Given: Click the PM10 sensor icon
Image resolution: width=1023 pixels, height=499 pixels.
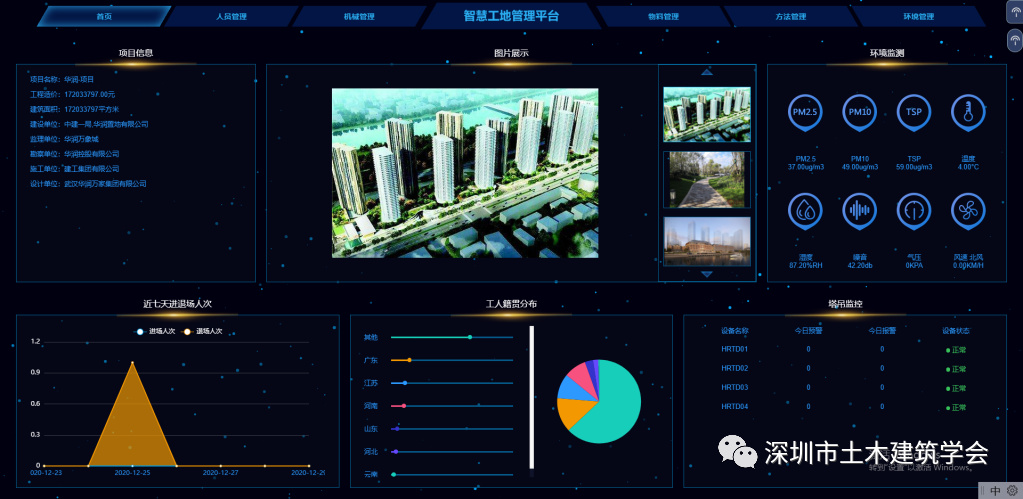Looking at the screenshot, I should [x=859, y=113].
